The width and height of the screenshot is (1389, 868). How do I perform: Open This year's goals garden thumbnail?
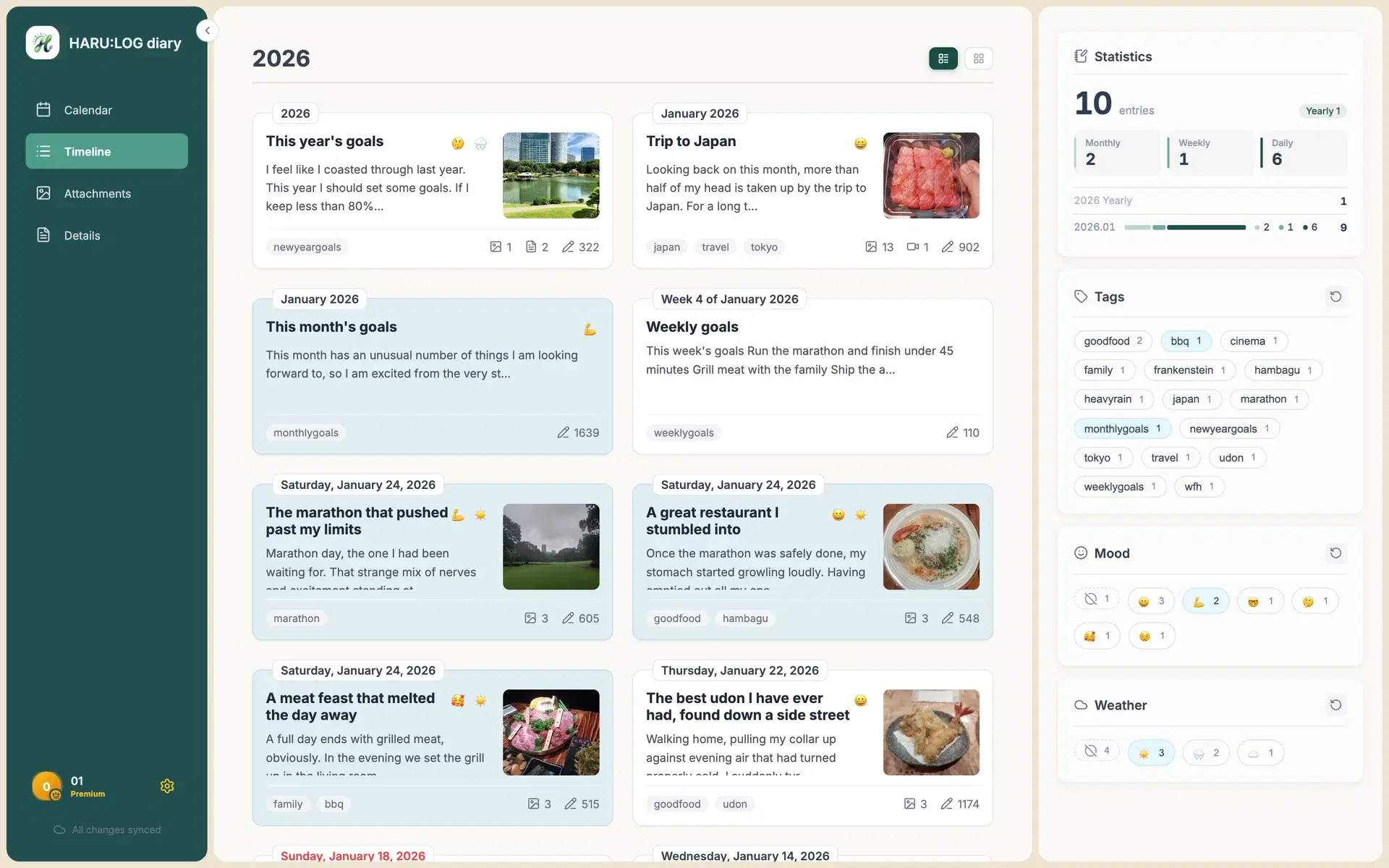[x=551, y=175]
